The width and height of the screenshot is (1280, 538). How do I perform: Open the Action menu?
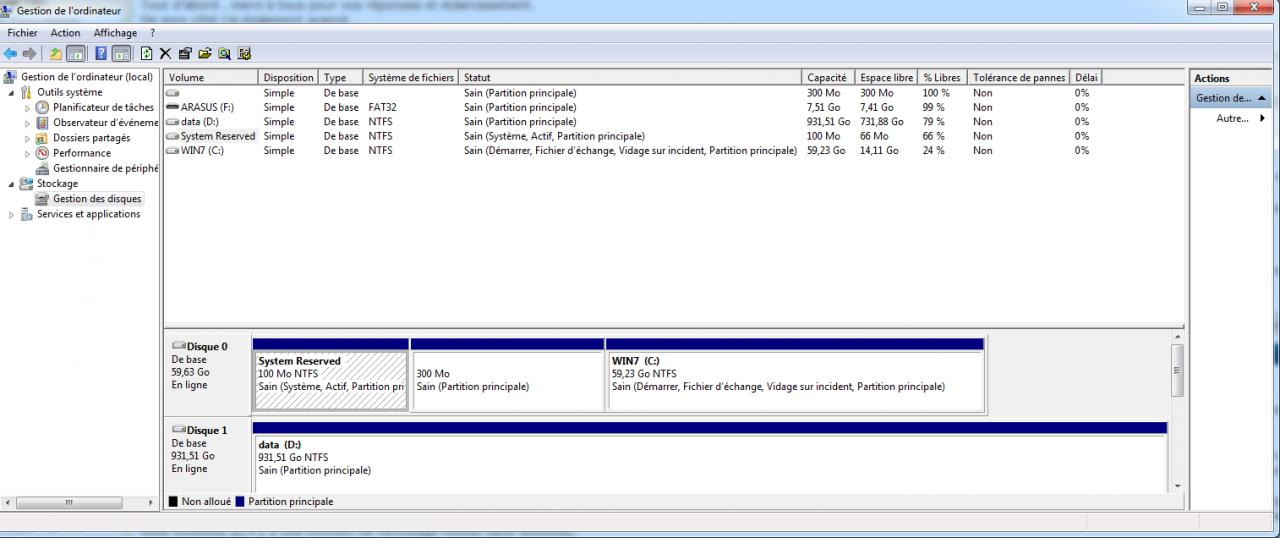point(65,33)
